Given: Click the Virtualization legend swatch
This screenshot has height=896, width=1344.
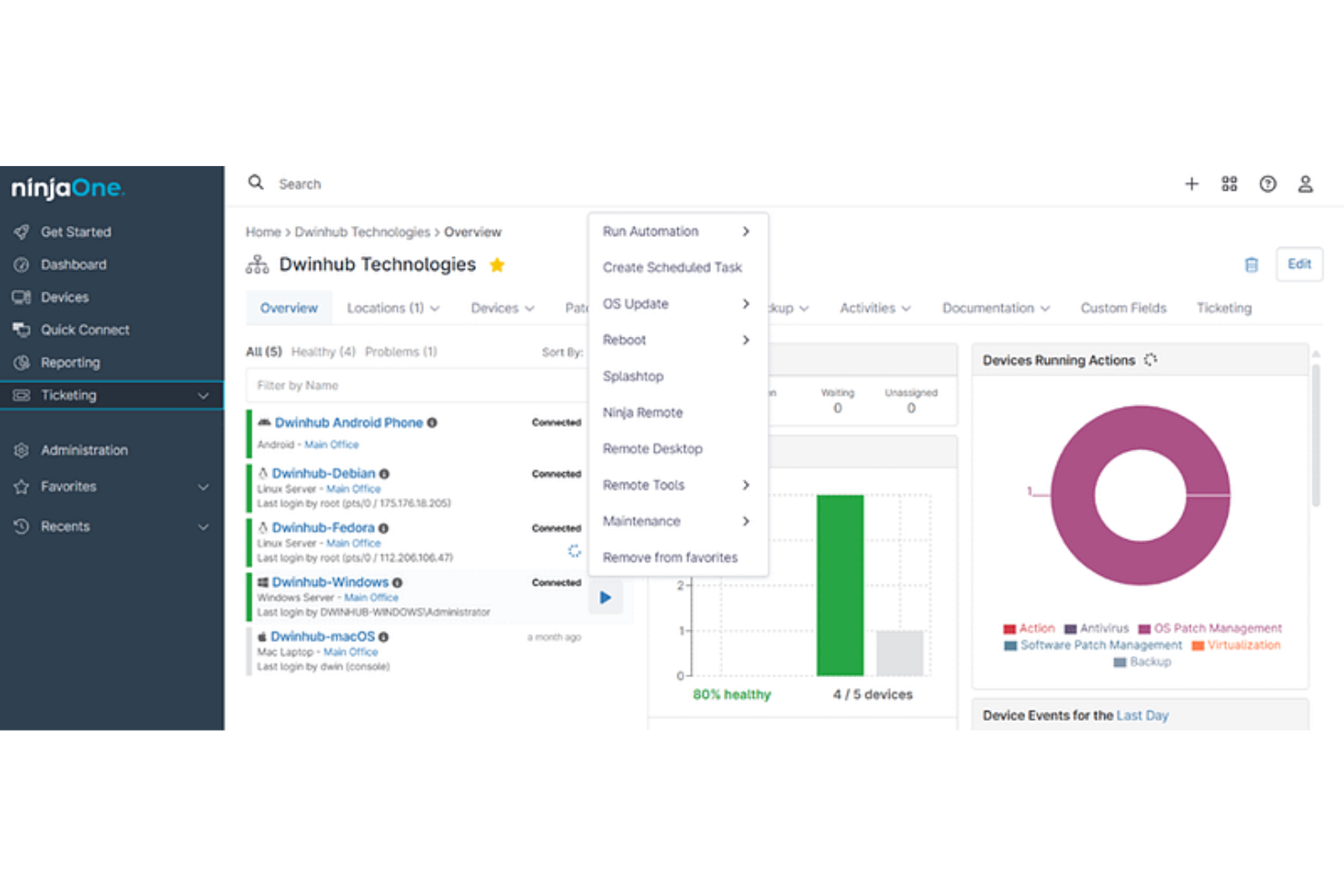Looking at the screenshot, I should pyautogui.click(x=1198, y=646).
